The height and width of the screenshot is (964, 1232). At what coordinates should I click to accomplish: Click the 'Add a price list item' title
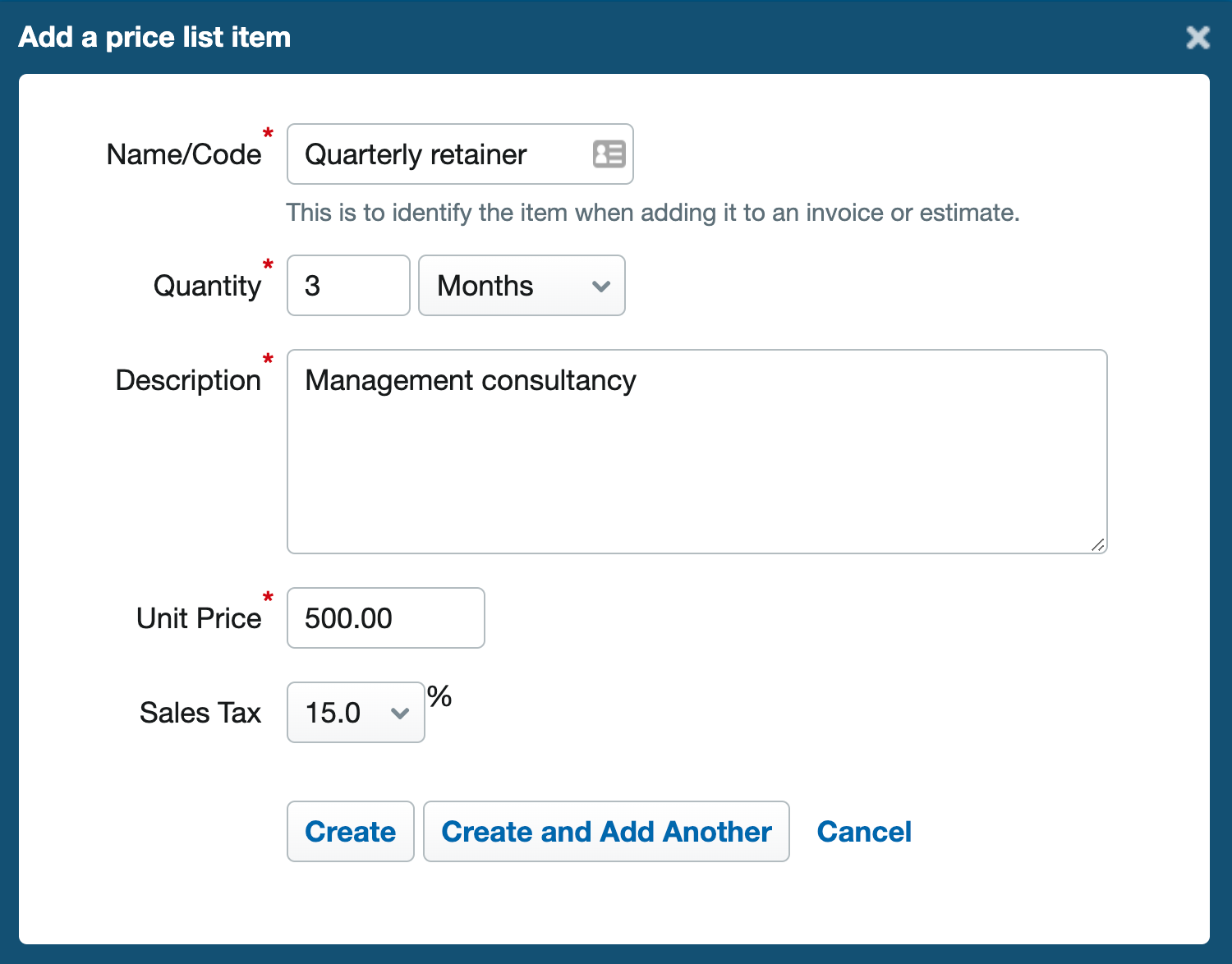154,37
